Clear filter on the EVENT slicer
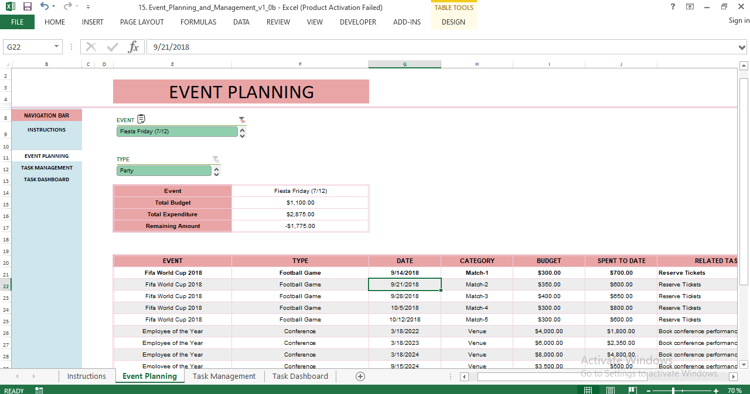The height and width of the screenshot is (394, 750). click(x=242, y=120)
